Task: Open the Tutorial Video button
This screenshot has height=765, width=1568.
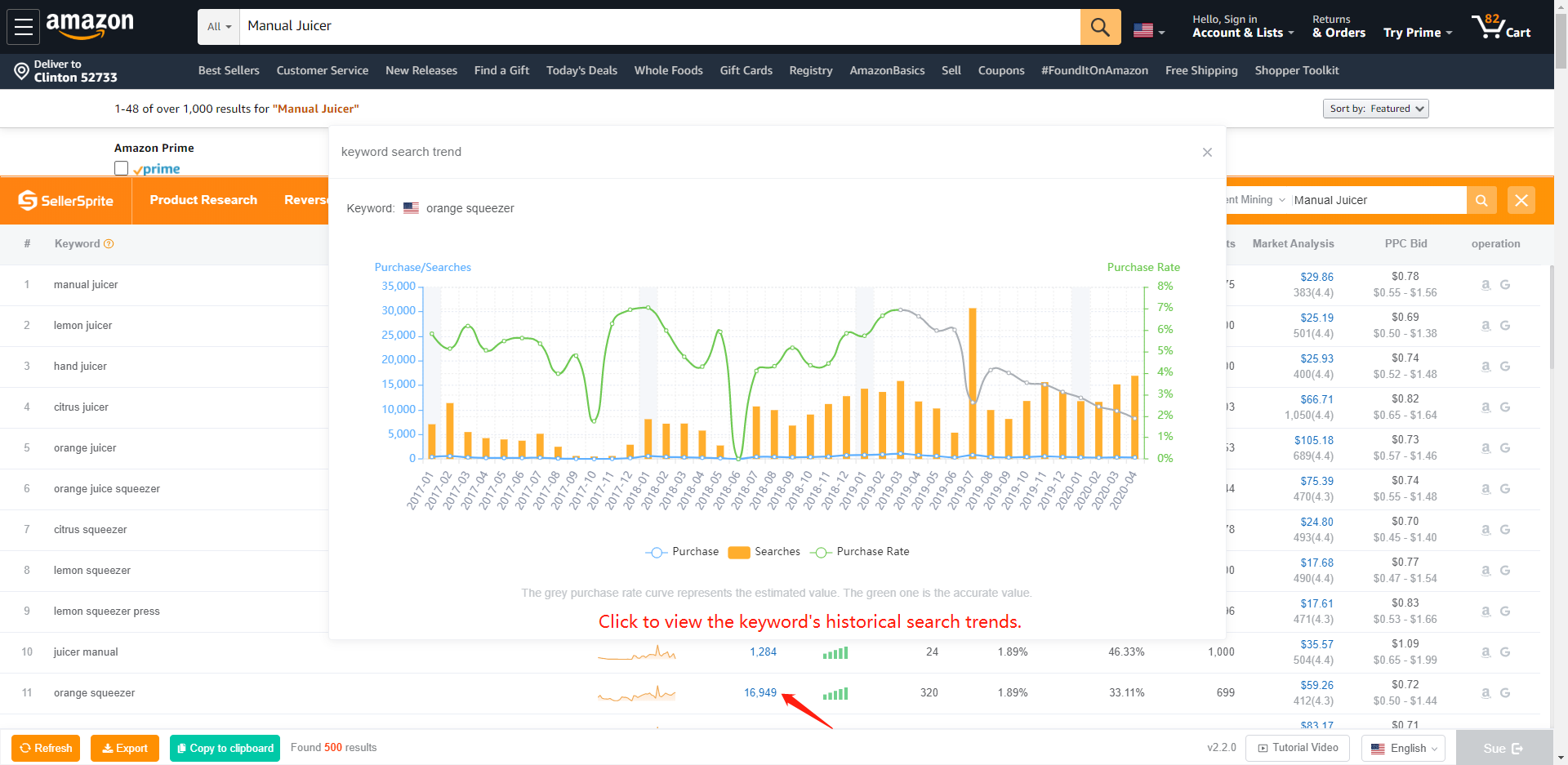Action: (x=1298, y=748)
